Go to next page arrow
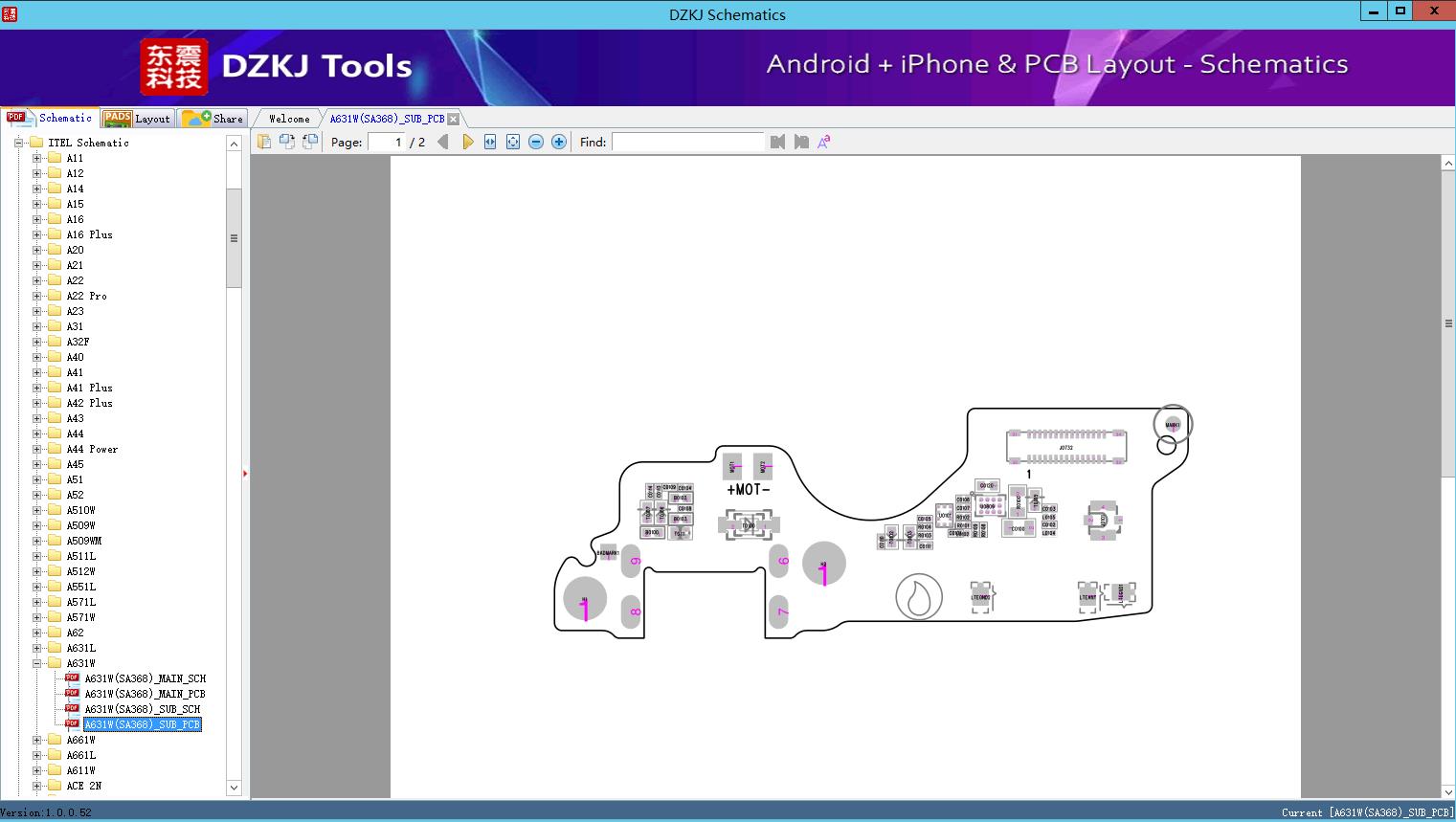This screenshot has width=1456, height=822. coord(467,142)
